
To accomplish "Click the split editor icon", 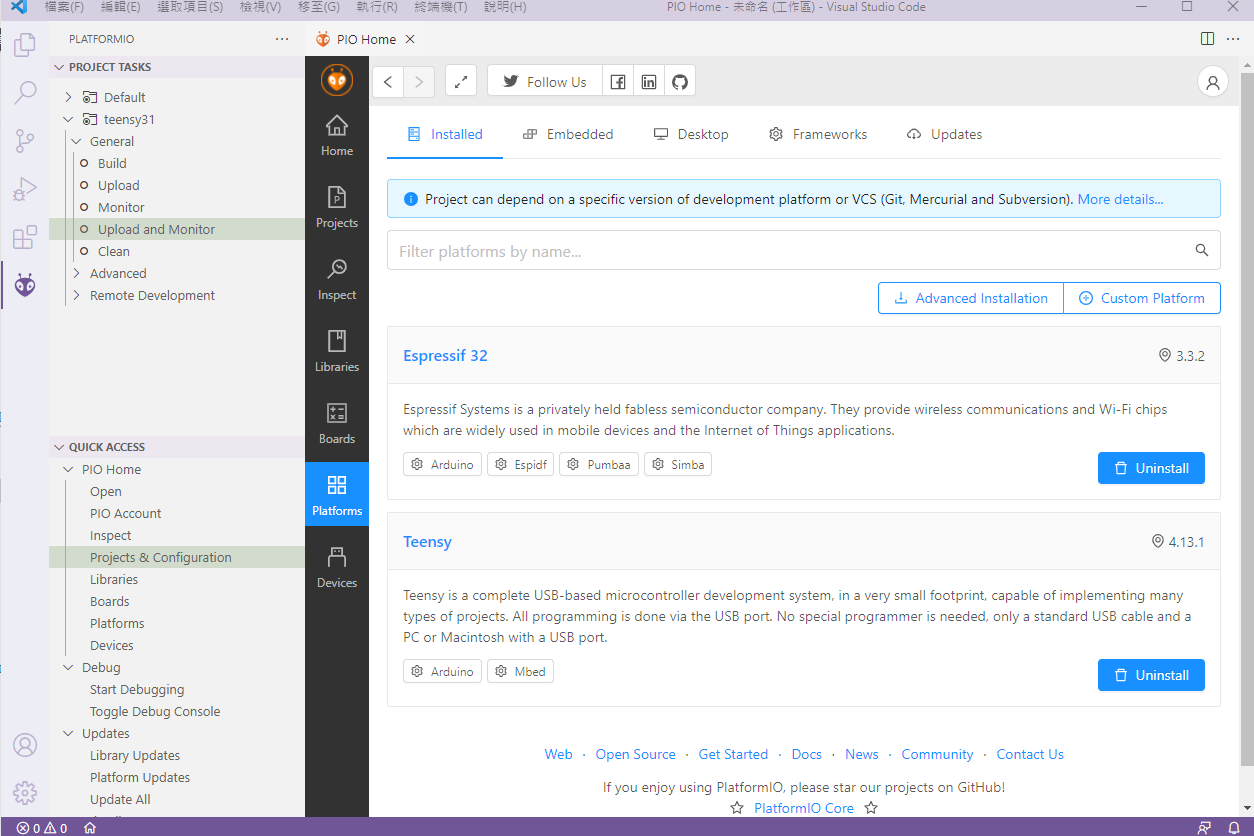I will 1207,39.
